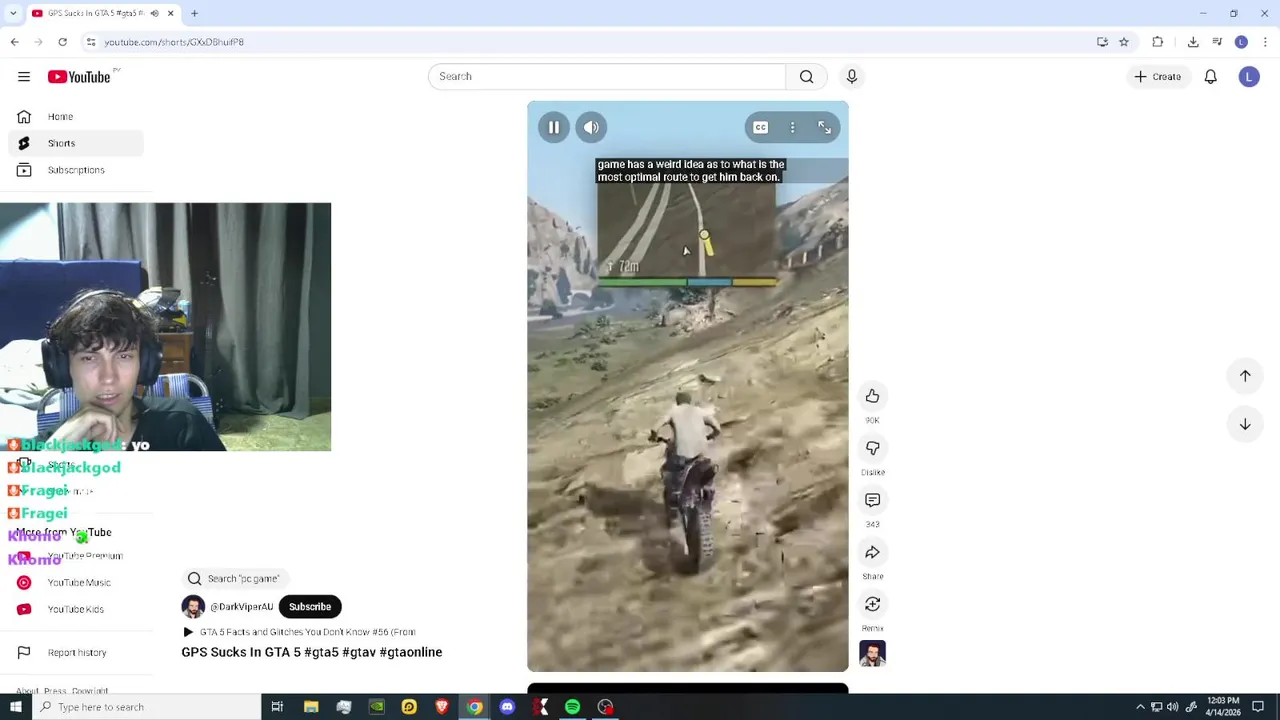Open the comments panel
The height and width of the screenshot is (720, 1280).
(872, 500)
